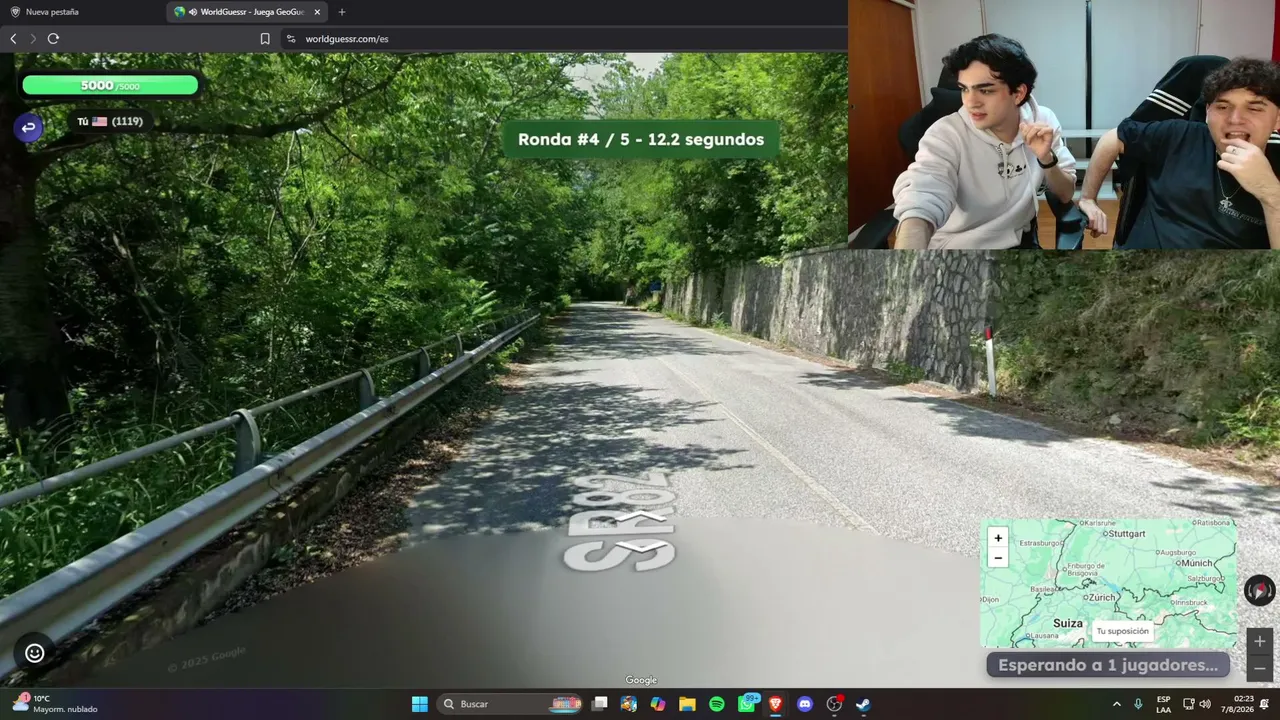Open Spotify from the taskbar
The image size is (1280, 720).
(716, 704)
